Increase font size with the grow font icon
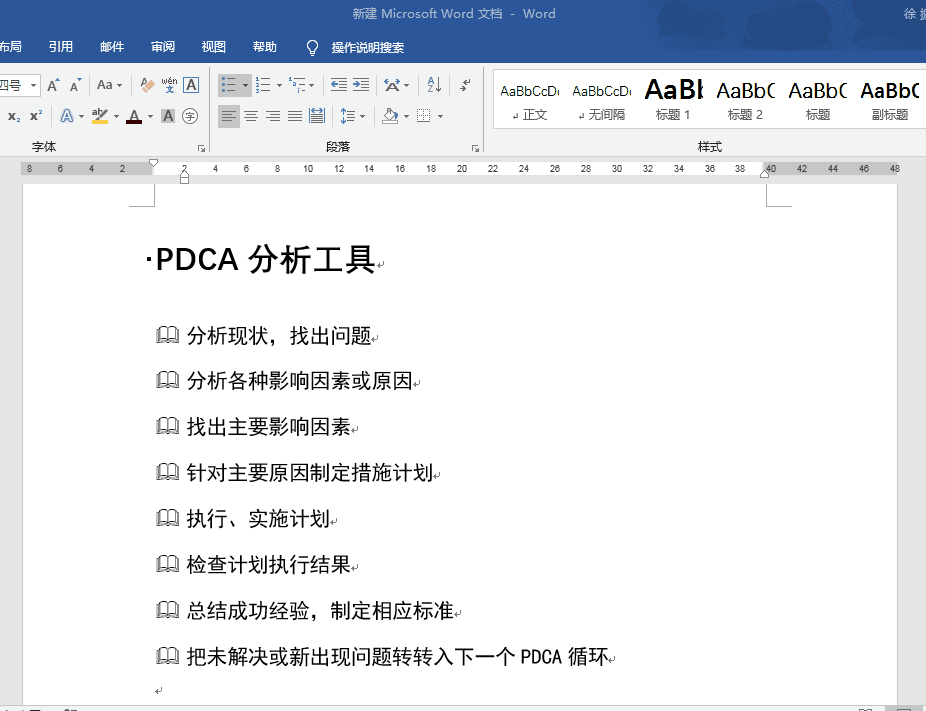Screen dimensions: 926x711 [x=53, y=85]
